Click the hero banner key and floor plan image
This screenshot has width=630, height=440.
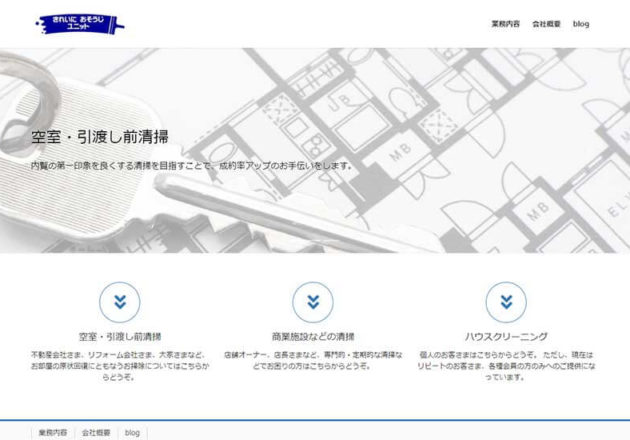tap(315, 151)
